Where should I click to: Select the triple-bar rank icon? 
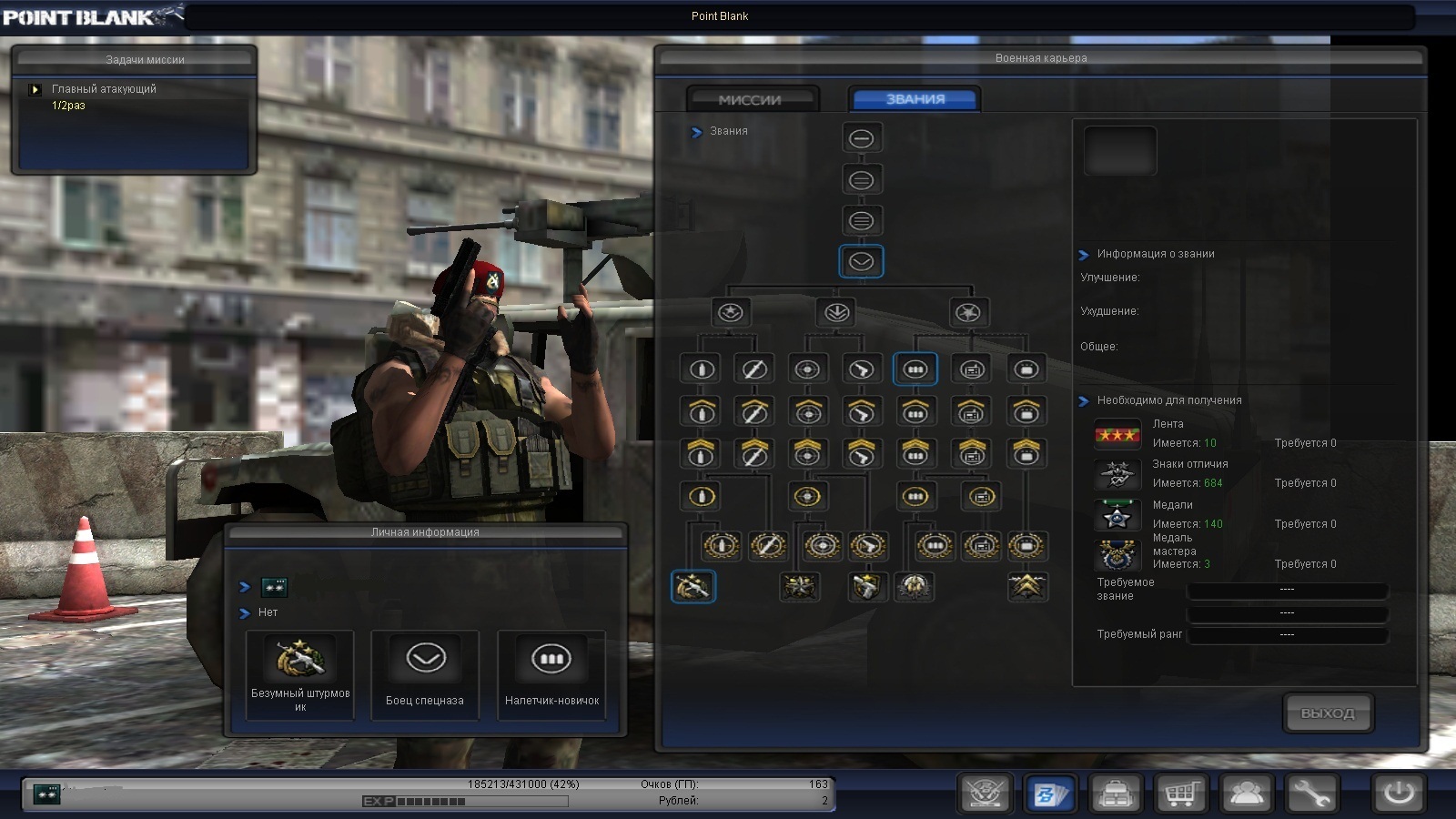tap(861, 221)
